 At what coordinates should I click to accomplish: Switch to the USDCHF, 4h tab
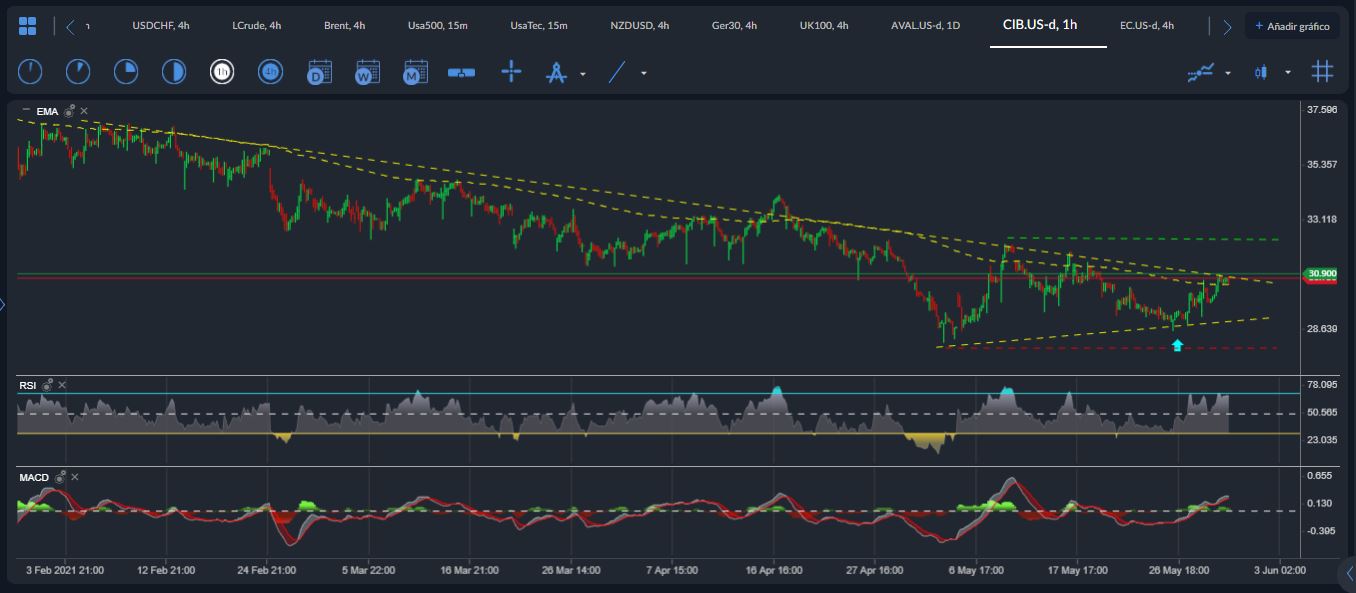click(161, 26)
